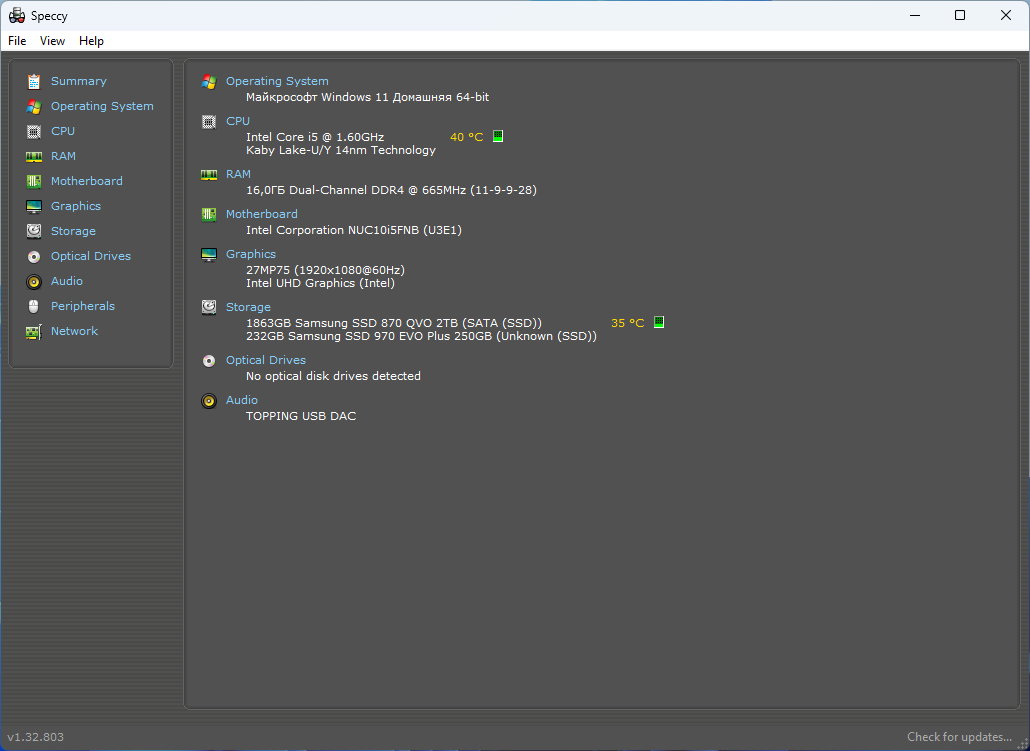1030x751 pixels.
Task: Open the File menu
Action: (17, 41)
